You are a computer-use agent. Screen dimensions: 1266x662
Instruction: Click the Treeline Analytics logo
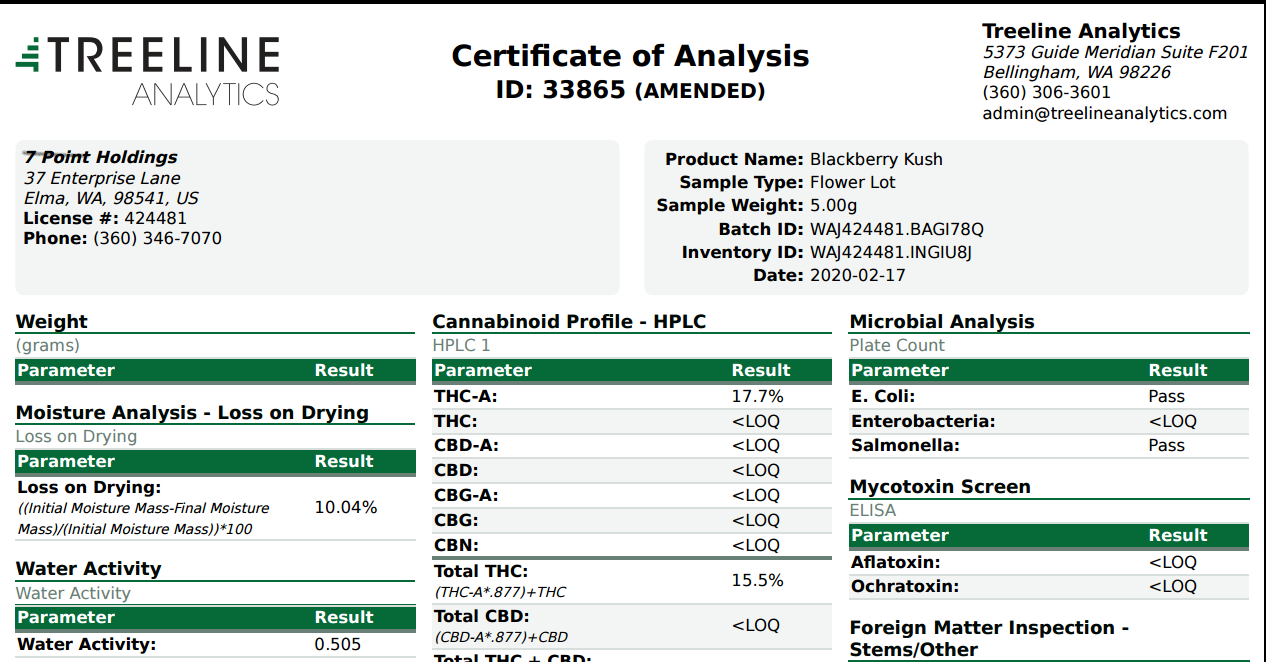pyautogui.click(x=147, y=71)
